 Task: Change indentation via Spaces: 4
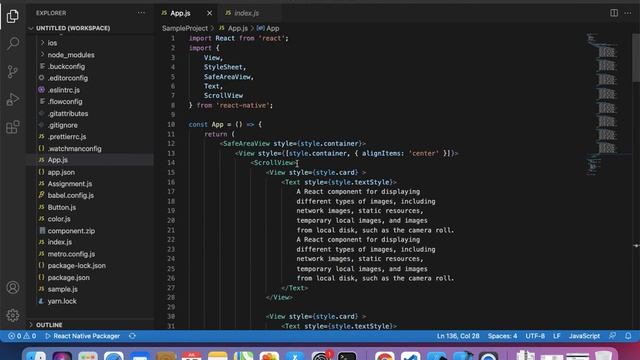[x=502, y=336]
